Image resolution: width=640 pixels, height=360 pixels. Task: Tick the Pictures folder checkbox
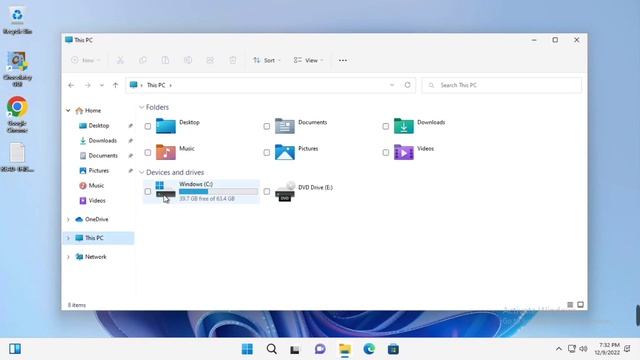click(x=267, y=153)
